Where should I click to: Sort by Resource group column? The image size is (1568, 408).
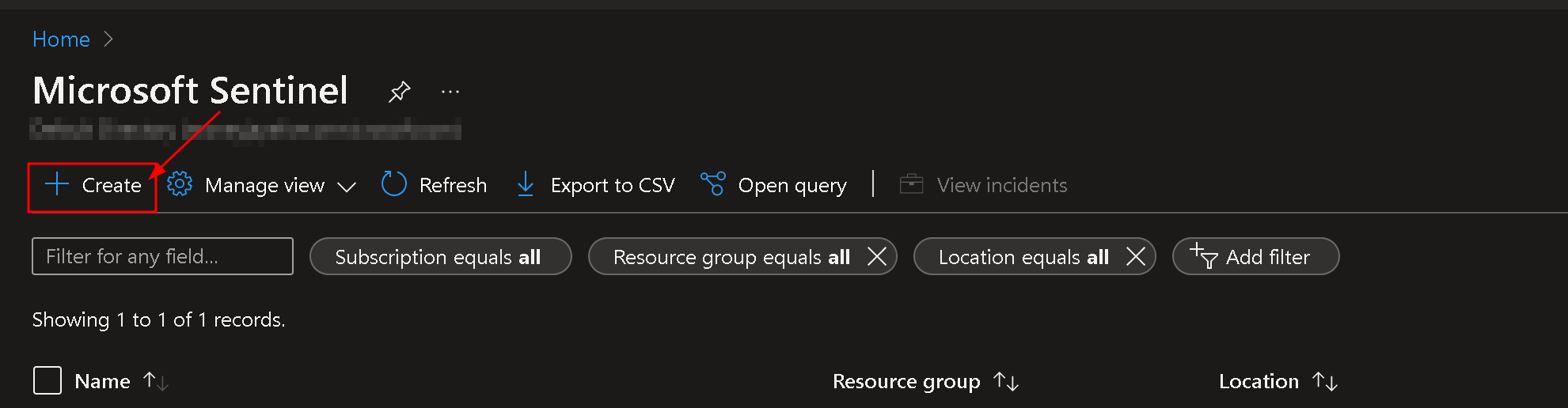[906, 381]
